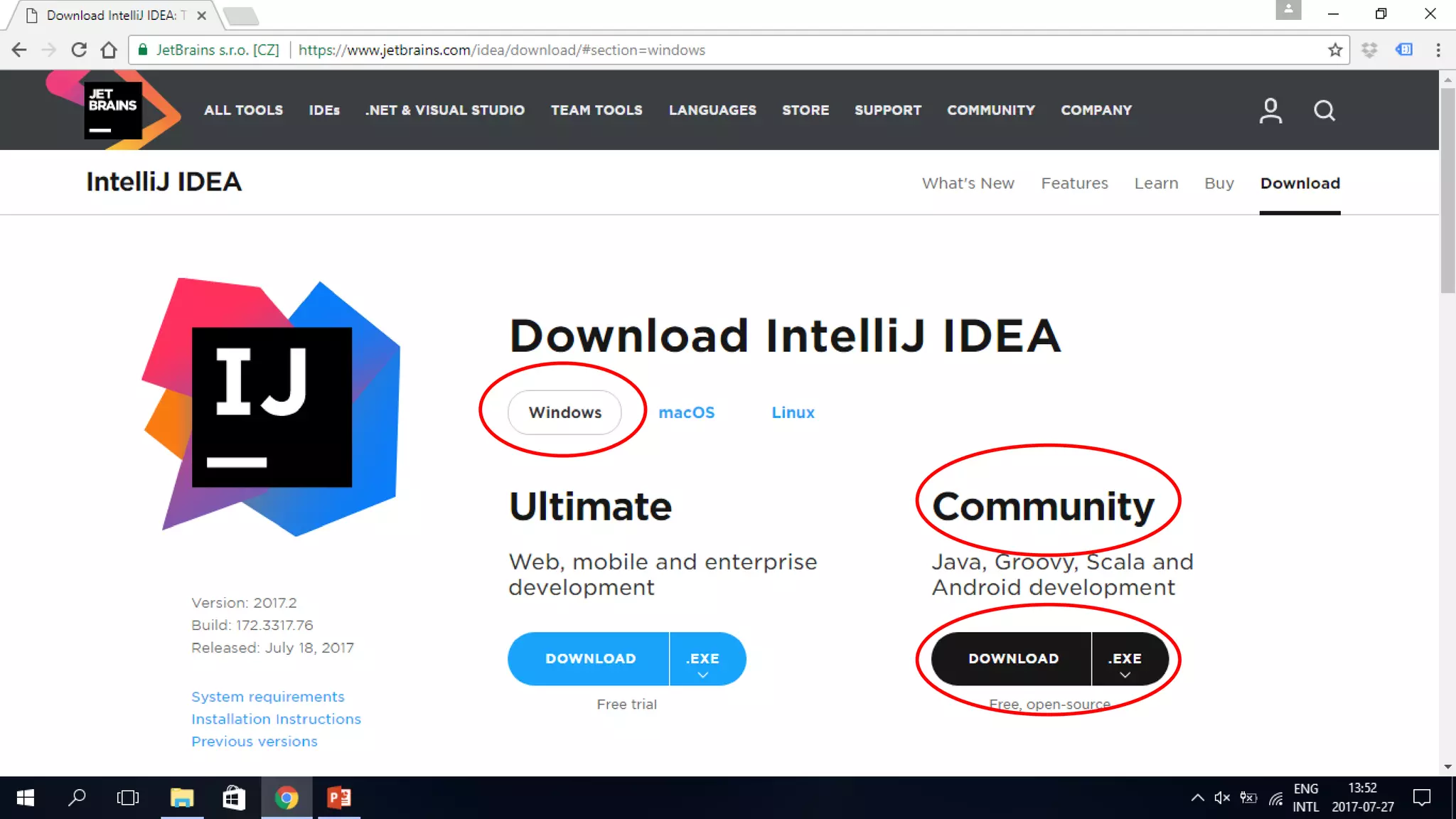Open the Dropbox extension icon
The width and height of the screenshot is (1456, 819).
tap(1369, 50)
